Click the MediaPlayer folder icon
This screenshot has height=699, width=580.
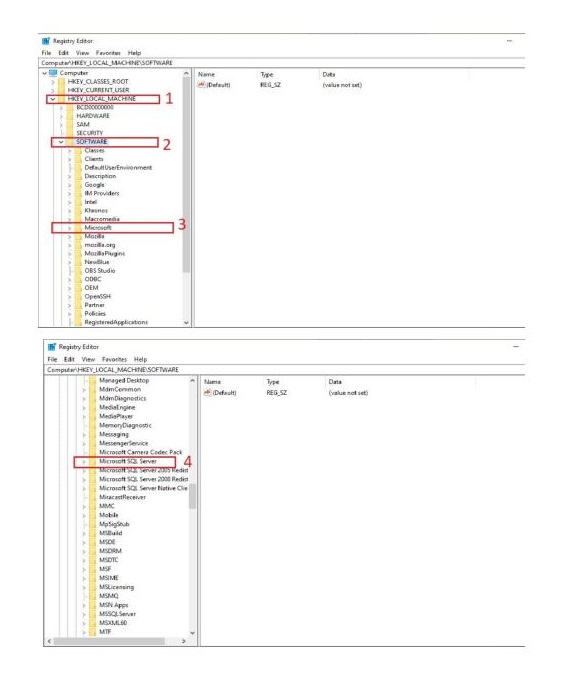point(93,416)
